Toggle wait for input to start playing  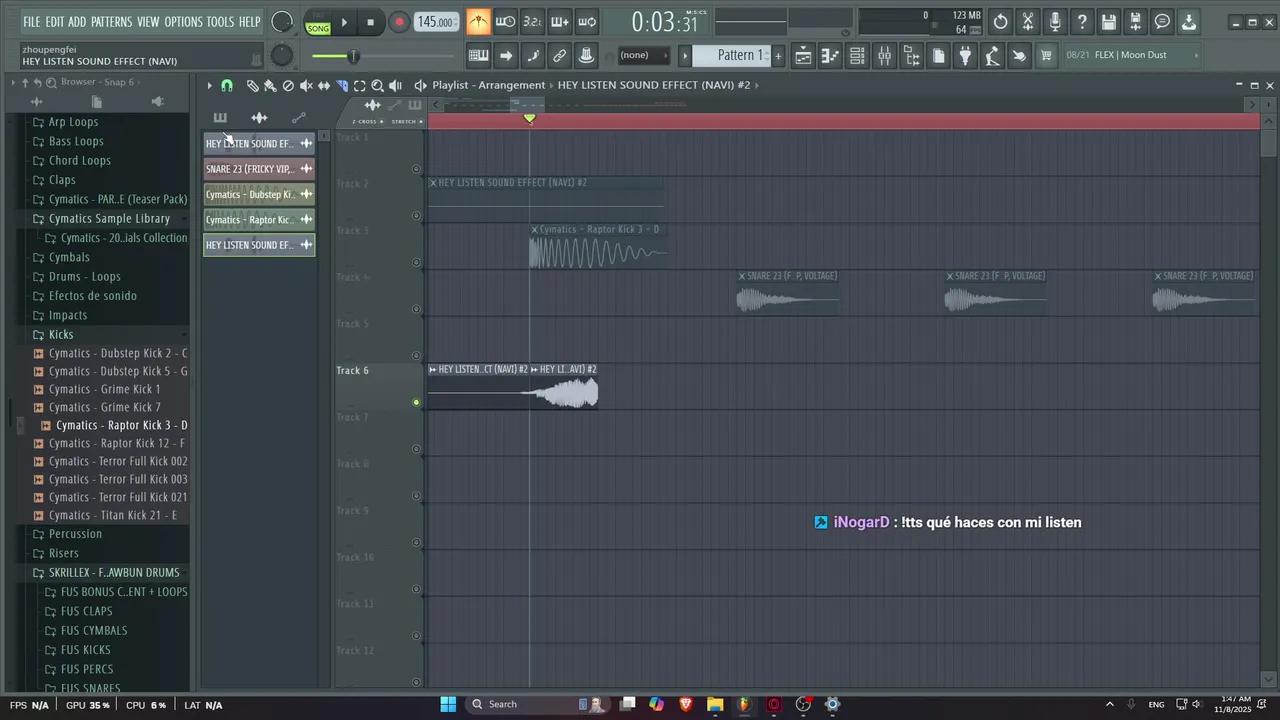pos(506,22)
